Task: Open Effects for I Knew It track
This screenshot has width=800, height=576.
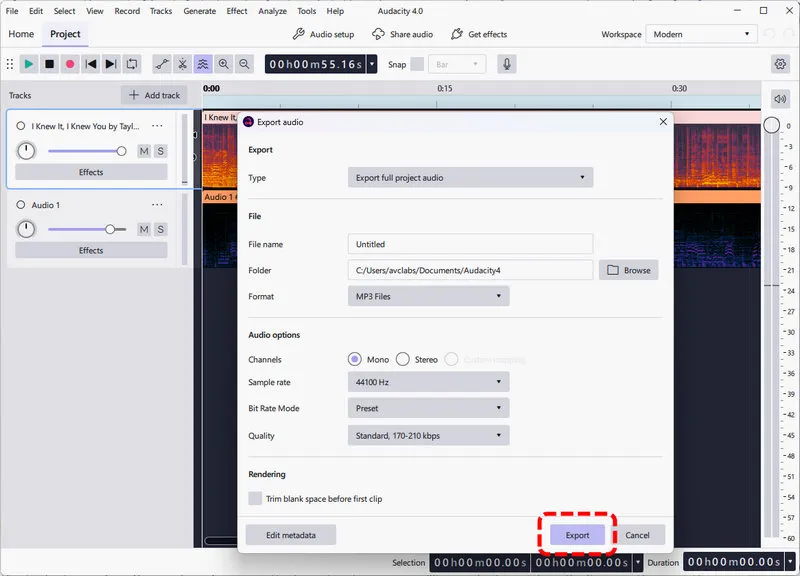Action: click(91, 172)
